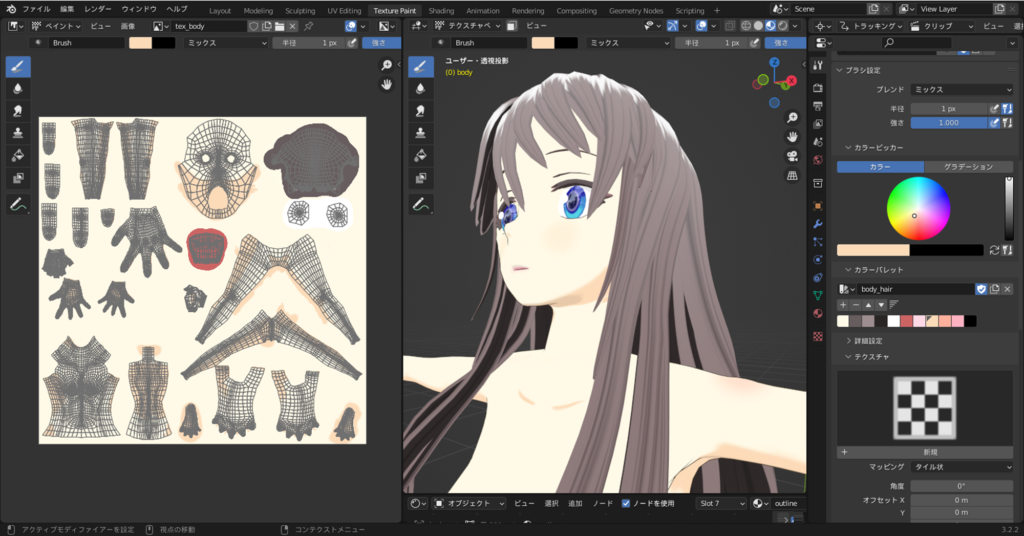Open the Output properties tab
The width and height of the screenshot is (1024, 536).
[818, 106]
